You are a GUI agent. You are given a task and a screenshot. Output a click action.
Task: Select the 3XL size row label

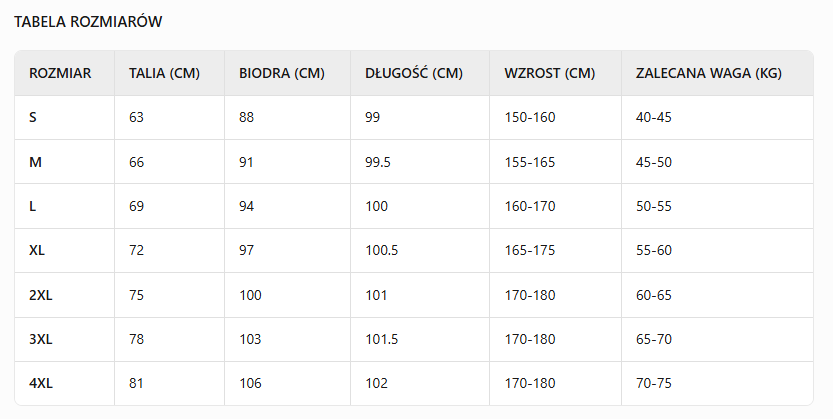point(41,339)
